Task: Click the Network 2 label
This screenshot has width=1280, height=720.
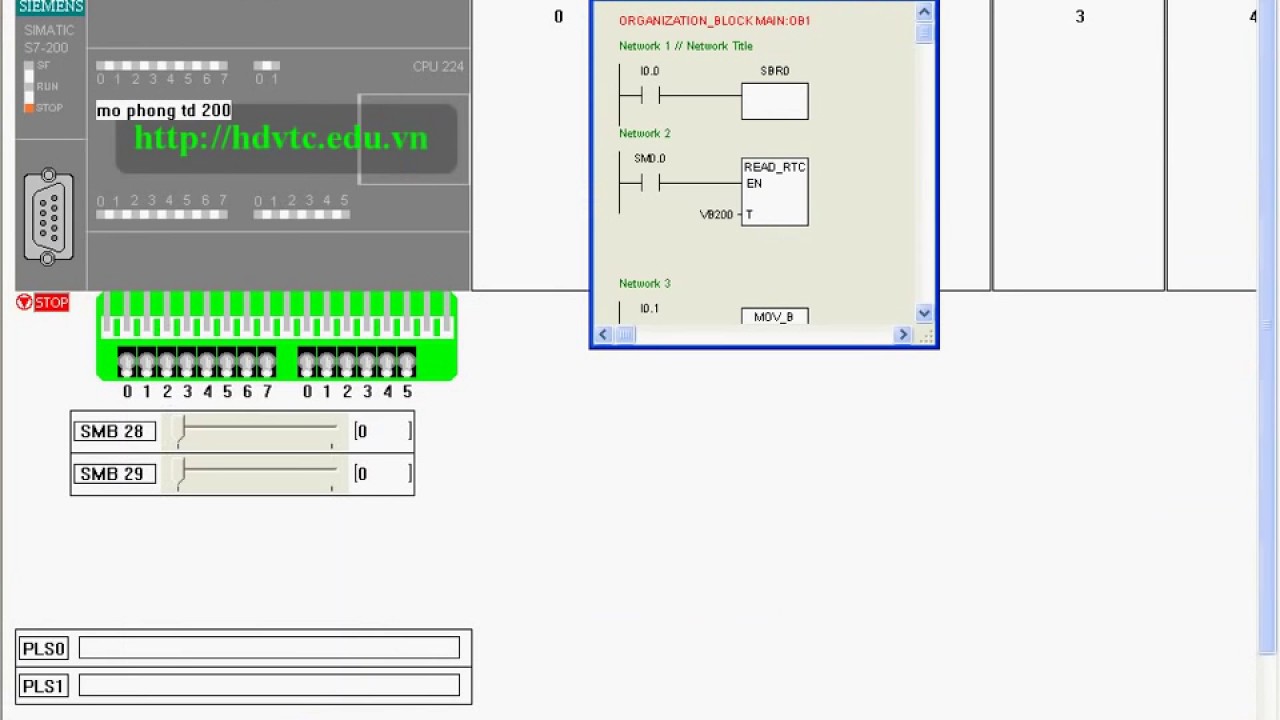Action: (645, 133)
